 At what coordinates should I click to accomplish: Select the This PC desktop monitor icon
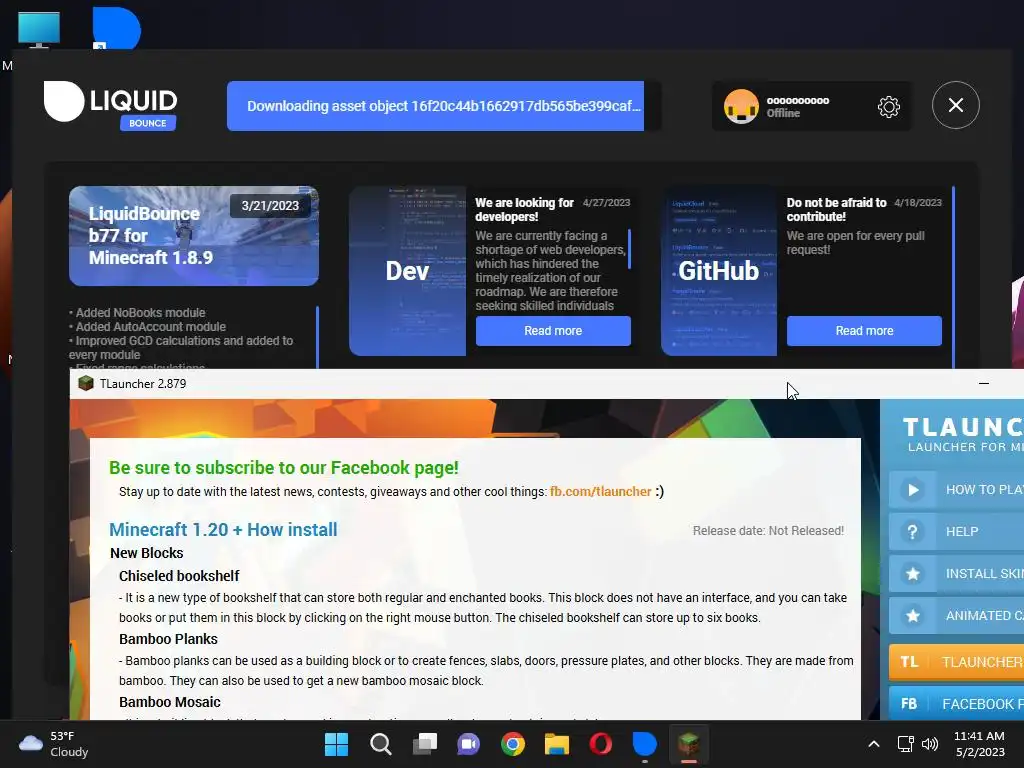[x=39, y=30]
